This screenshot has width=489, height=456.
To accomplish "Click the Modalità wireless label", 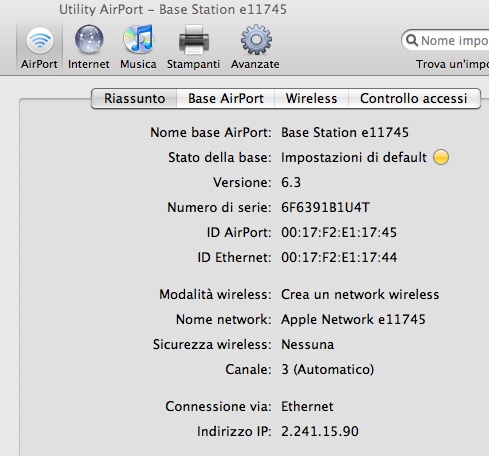I will 215,295.
